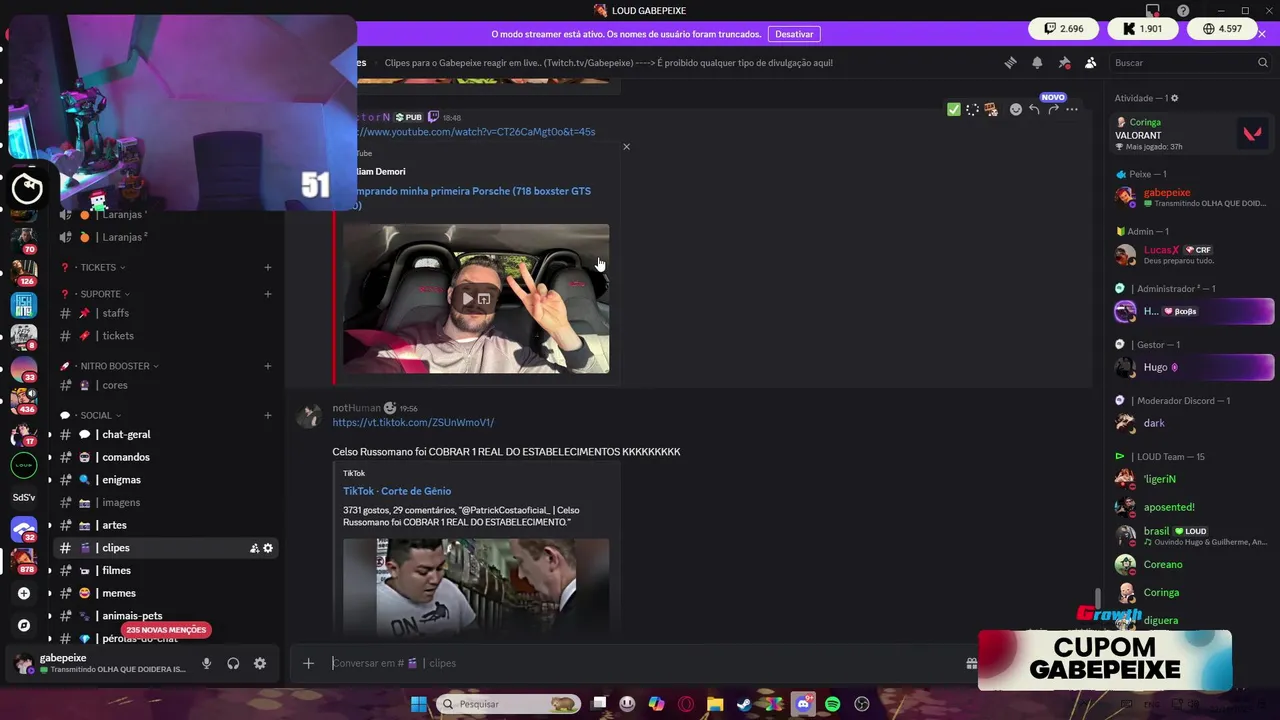
Task: Open the Help question mark icon
Action: point(1183,10)
